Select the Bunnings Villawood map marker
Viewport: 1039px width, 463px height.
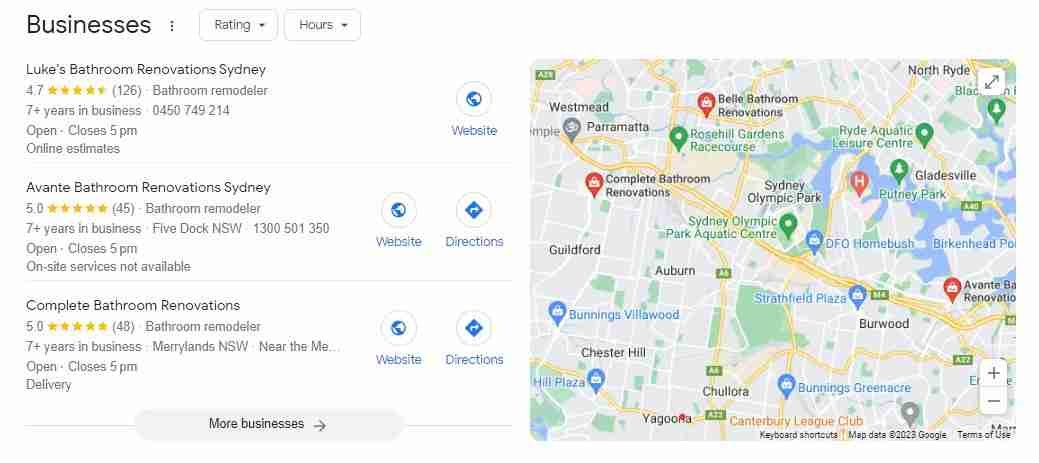[558, 311]
